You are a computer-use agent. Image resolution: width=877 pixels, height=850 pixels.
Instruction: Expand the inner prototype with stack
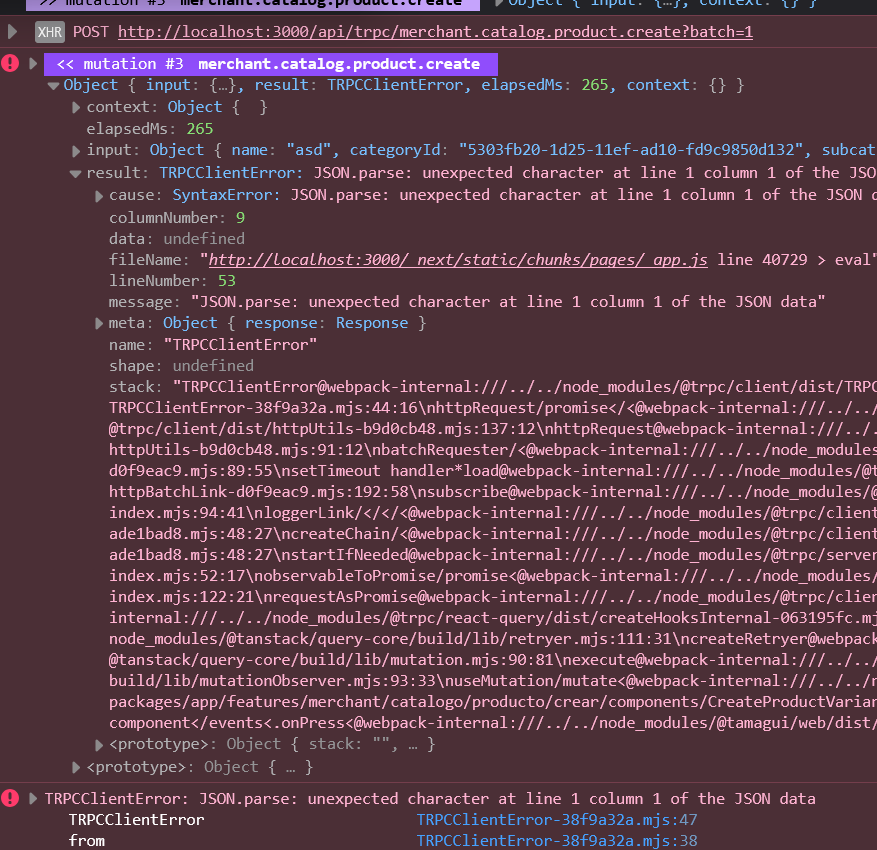pos(99,744)
